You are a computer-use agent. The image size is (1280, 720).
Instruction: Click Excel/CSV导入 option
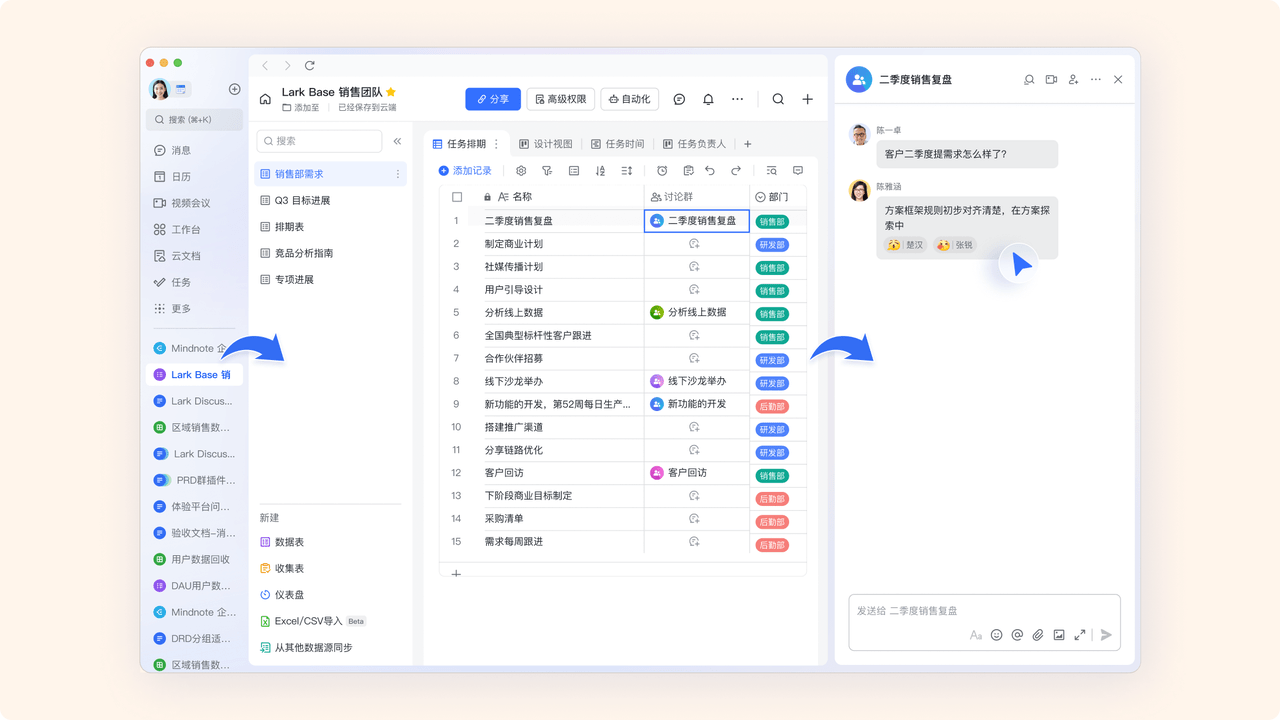313,621
